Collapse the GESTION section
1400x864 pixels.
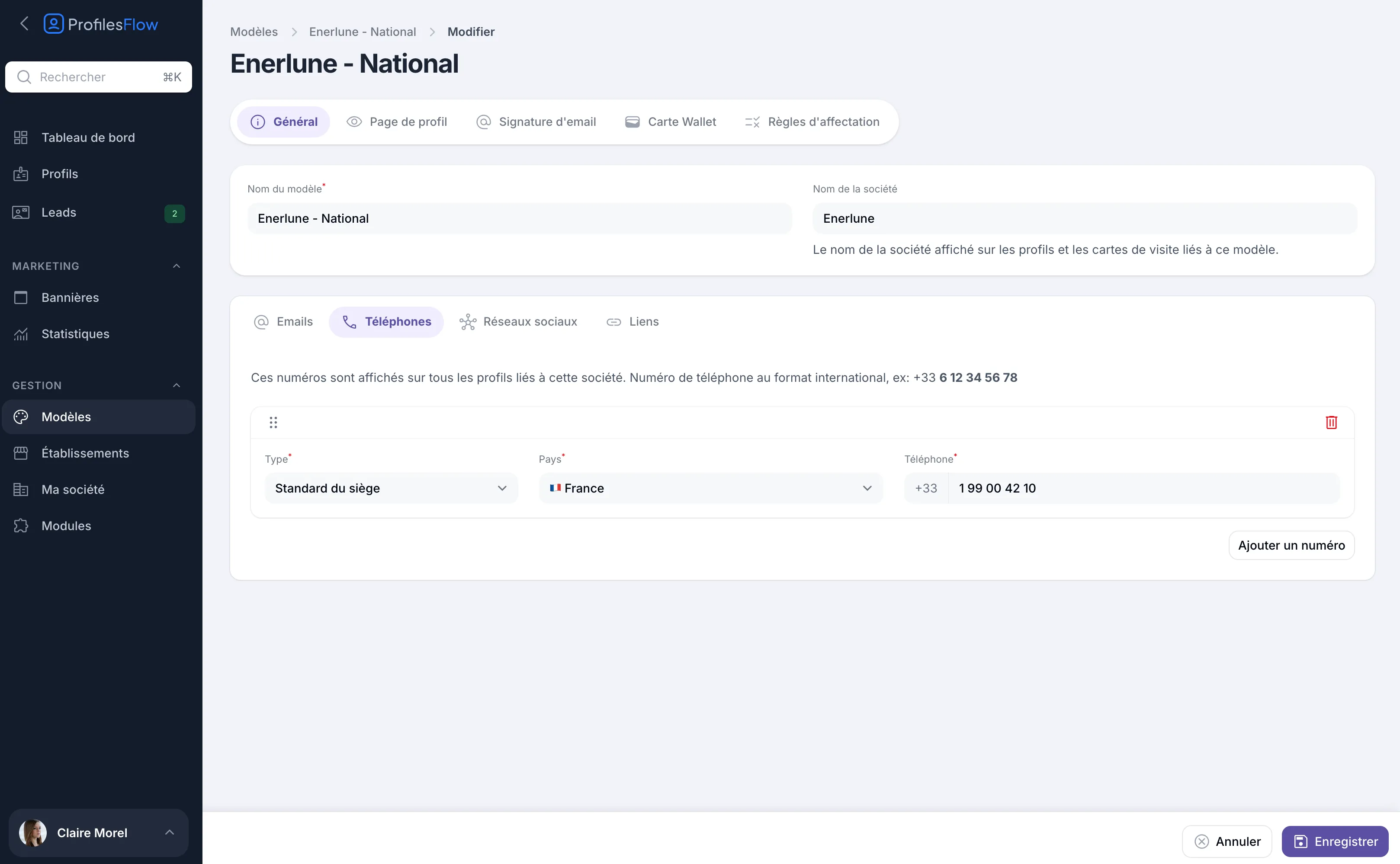tap(176, 386)
